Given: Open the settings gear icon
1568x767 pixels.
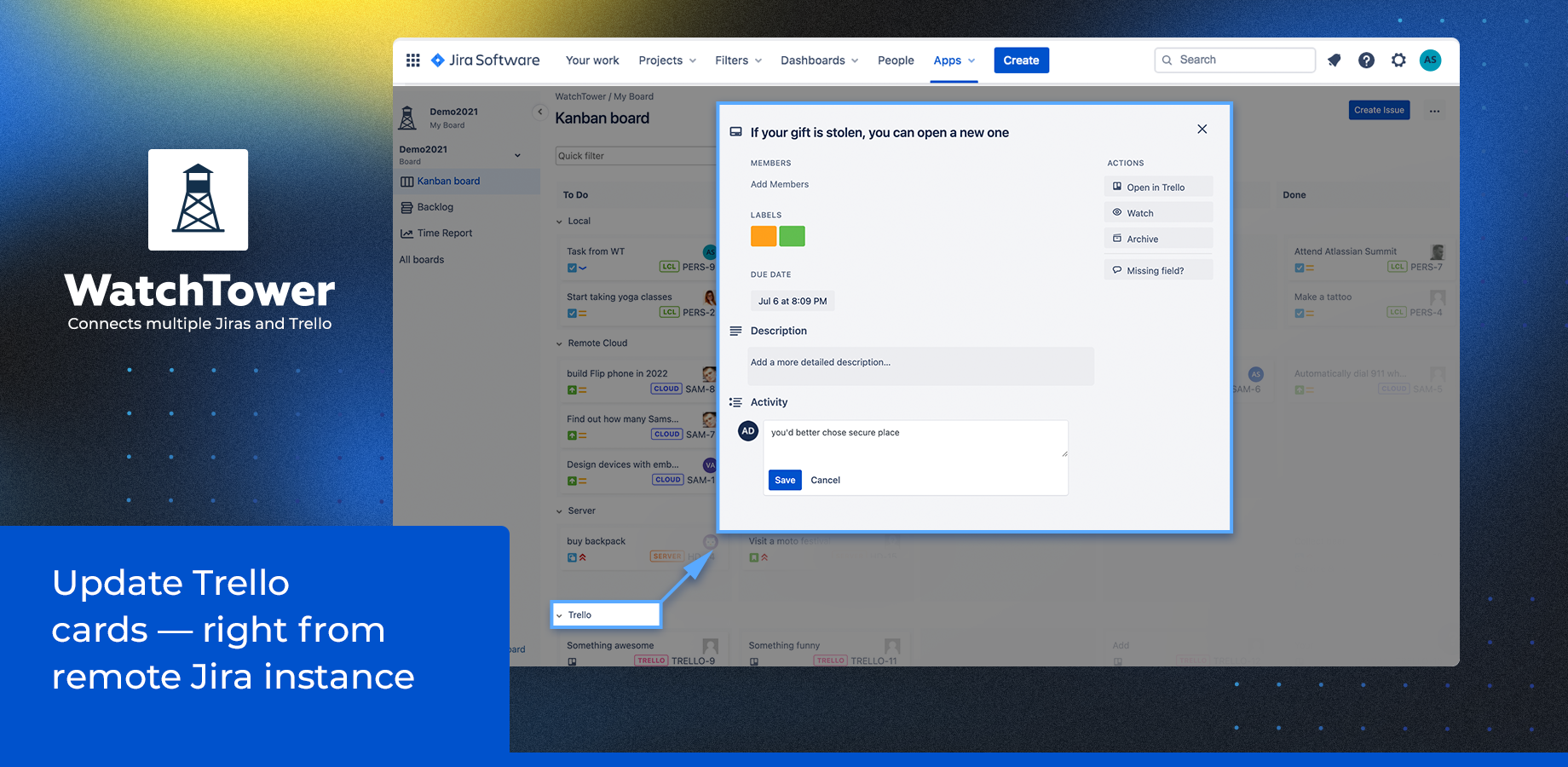Looking at the screenshot, I should click(1398, 61).
